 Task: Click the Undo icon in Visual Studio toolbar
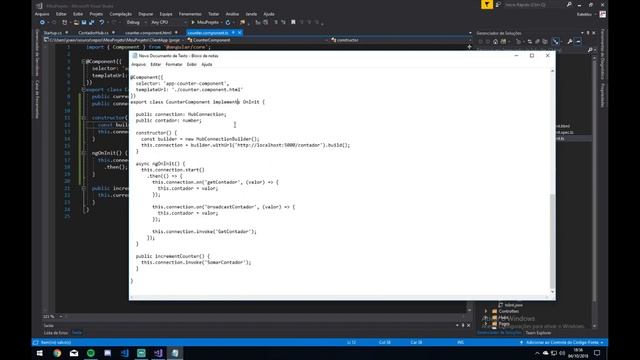[x=102, y=22]
